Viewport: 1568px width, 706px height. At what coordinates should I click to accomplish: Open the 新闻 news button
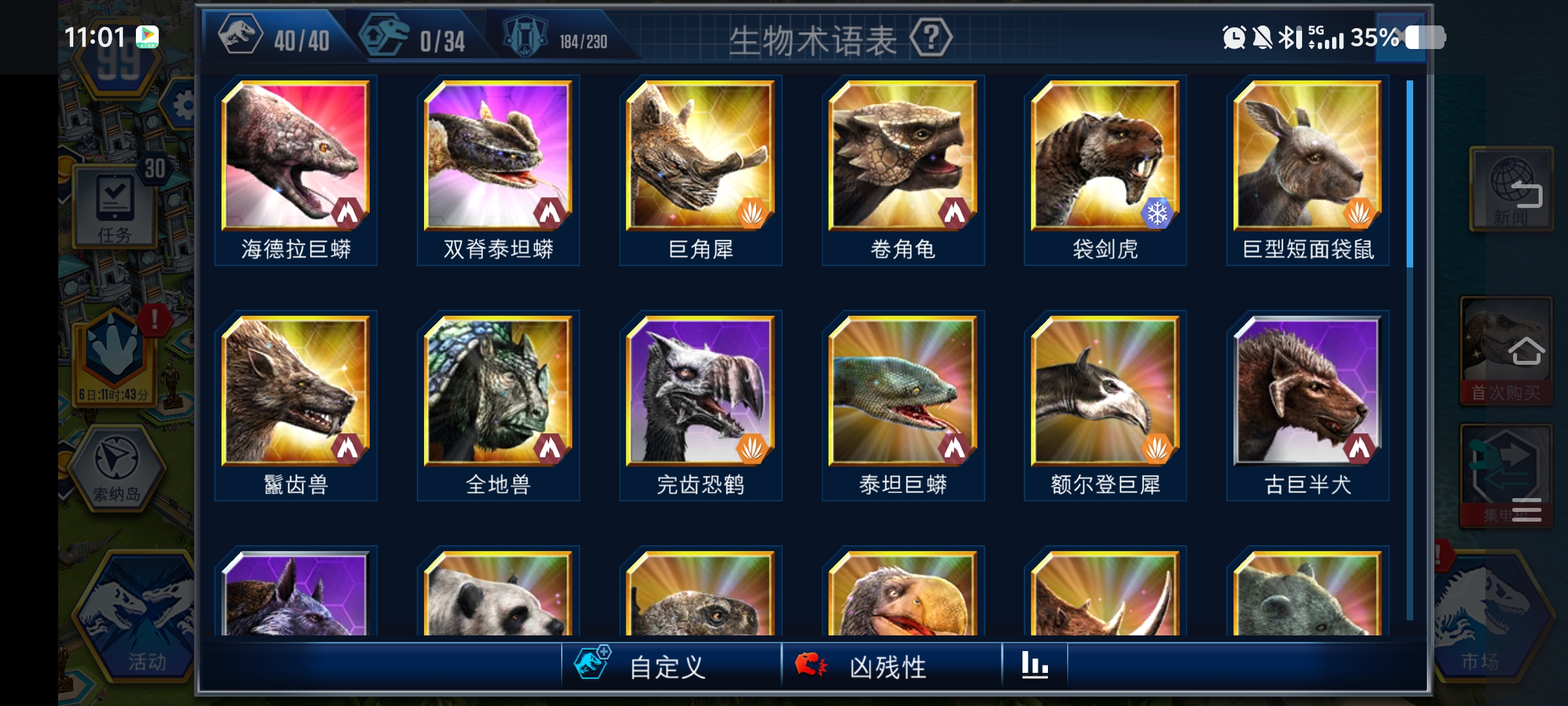[x=1511, y=190]
